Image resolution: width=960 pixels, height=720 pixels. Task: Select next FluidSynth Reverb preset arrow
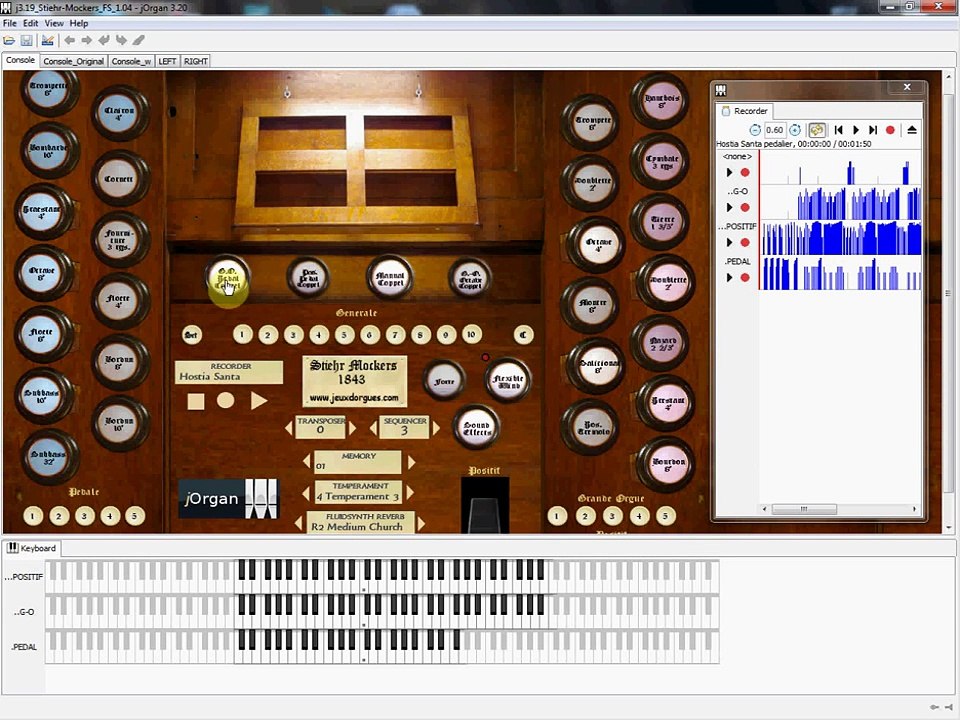[421, 523]
